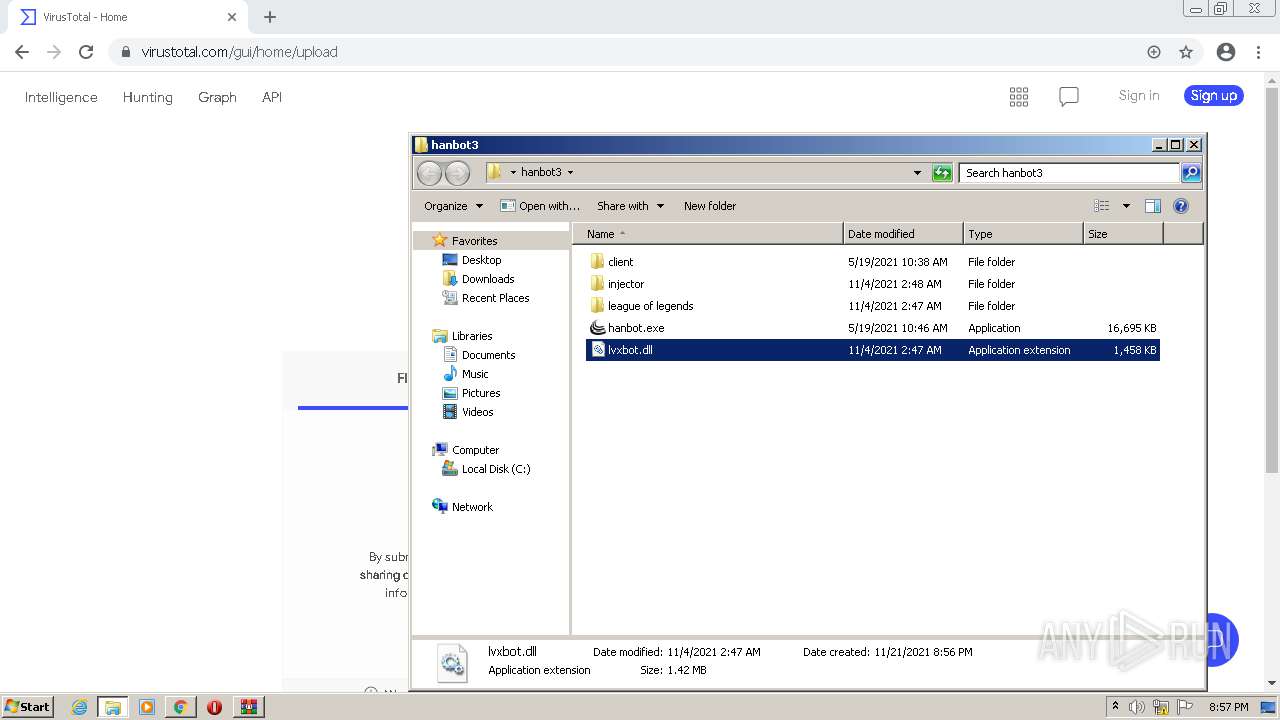
Task: Click the Explorer Forward navigation arrow
Action: 457,173
